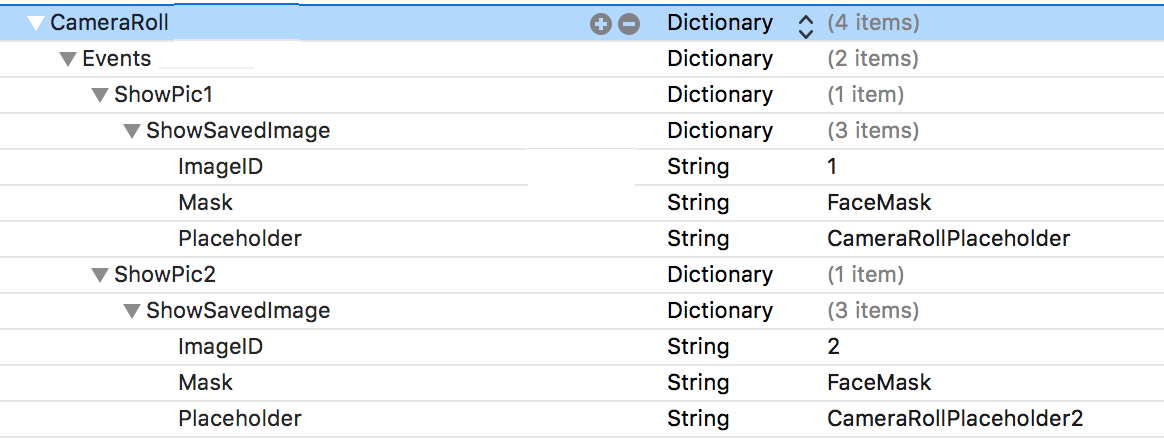The height and width of the screenshot is (440, 1164).
Task: Click the minus icon on CameraRoll row
Action: (628, 24)
